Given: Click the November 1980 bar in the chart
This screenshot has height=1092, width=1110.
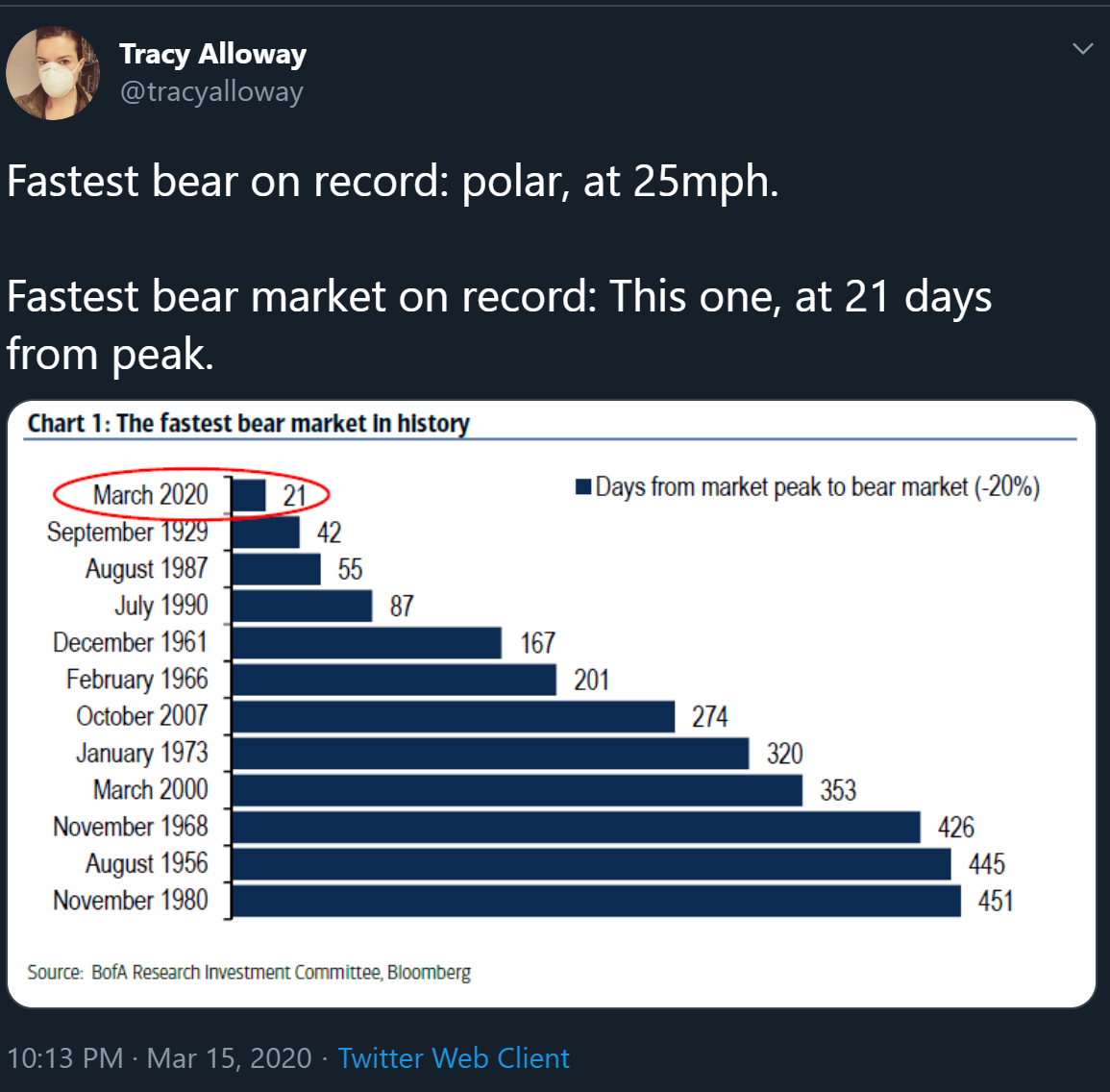Looking at the screenshot, I should click(596, 901).
